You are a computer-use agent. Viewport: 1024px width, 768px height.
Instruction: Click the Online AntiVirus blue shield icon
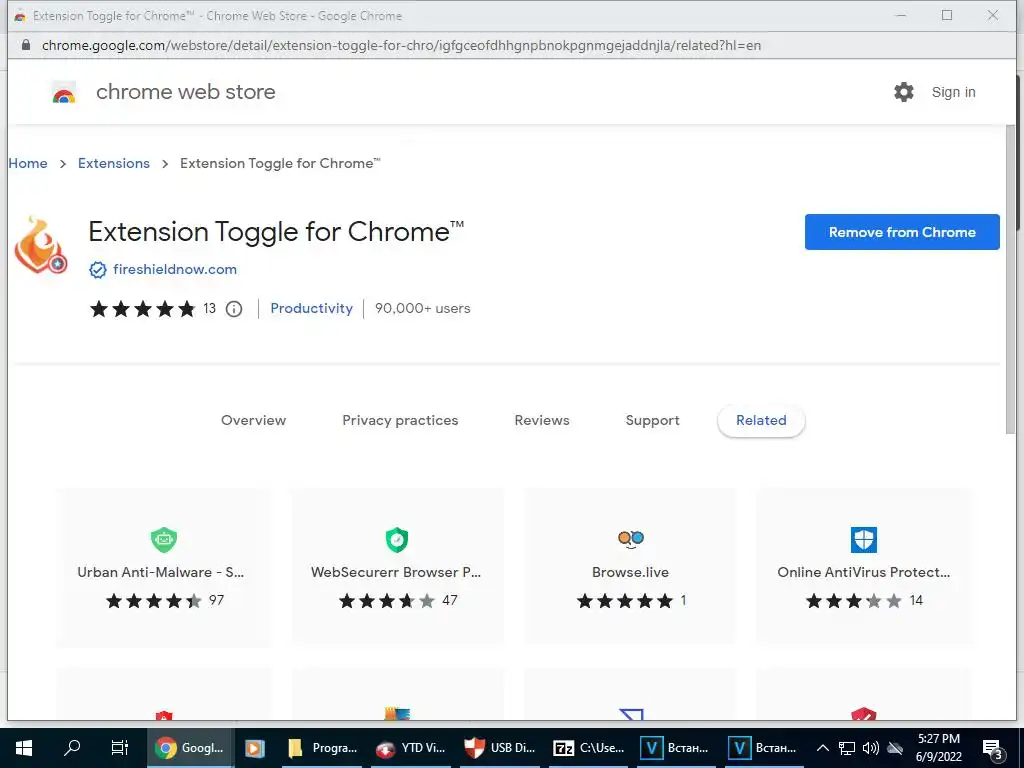pos(864,539)
